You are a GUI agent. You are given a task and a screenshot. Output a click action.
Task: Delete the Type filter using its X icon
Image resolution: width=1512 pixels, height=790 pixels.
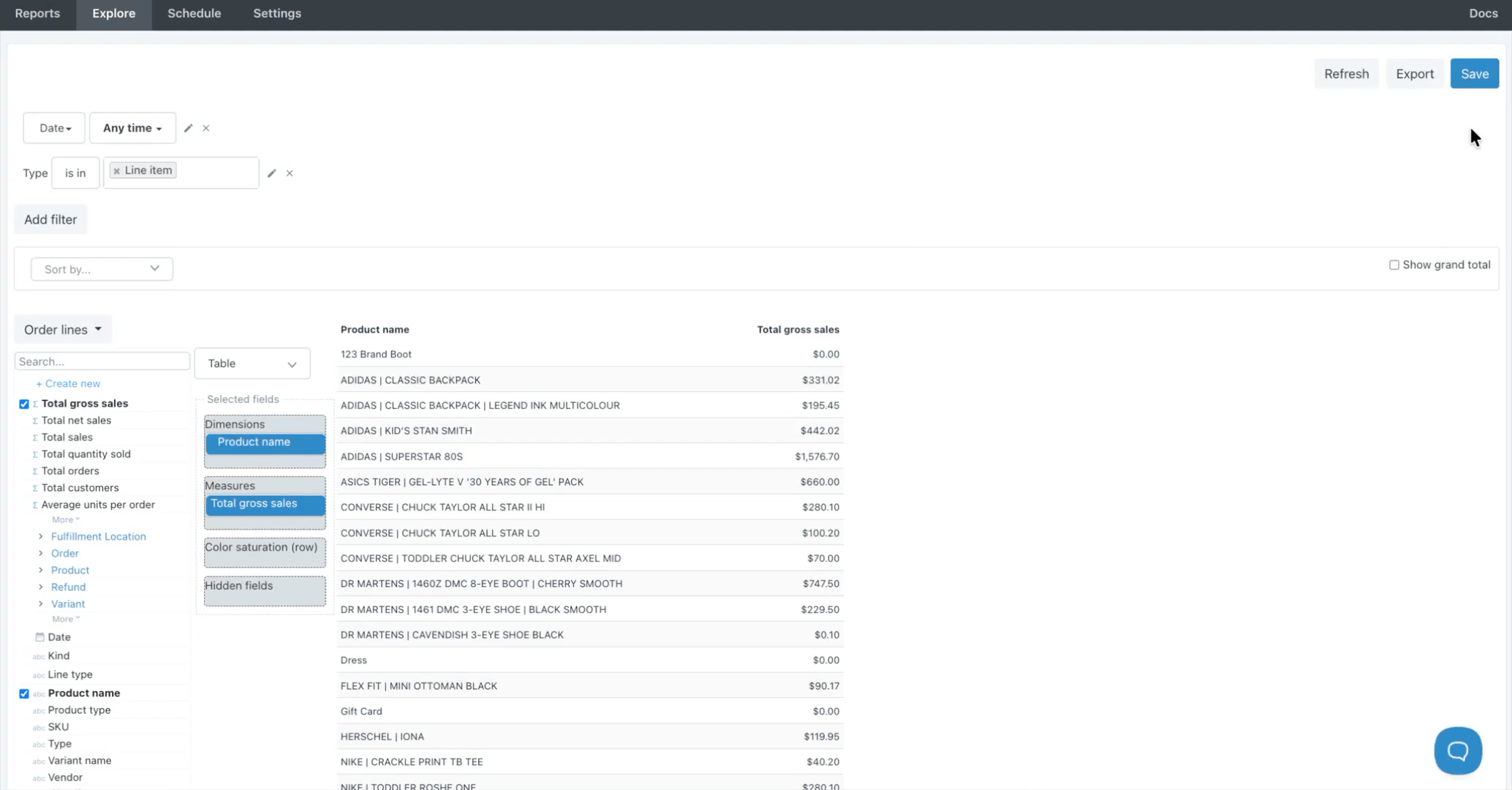pos(290,173)
